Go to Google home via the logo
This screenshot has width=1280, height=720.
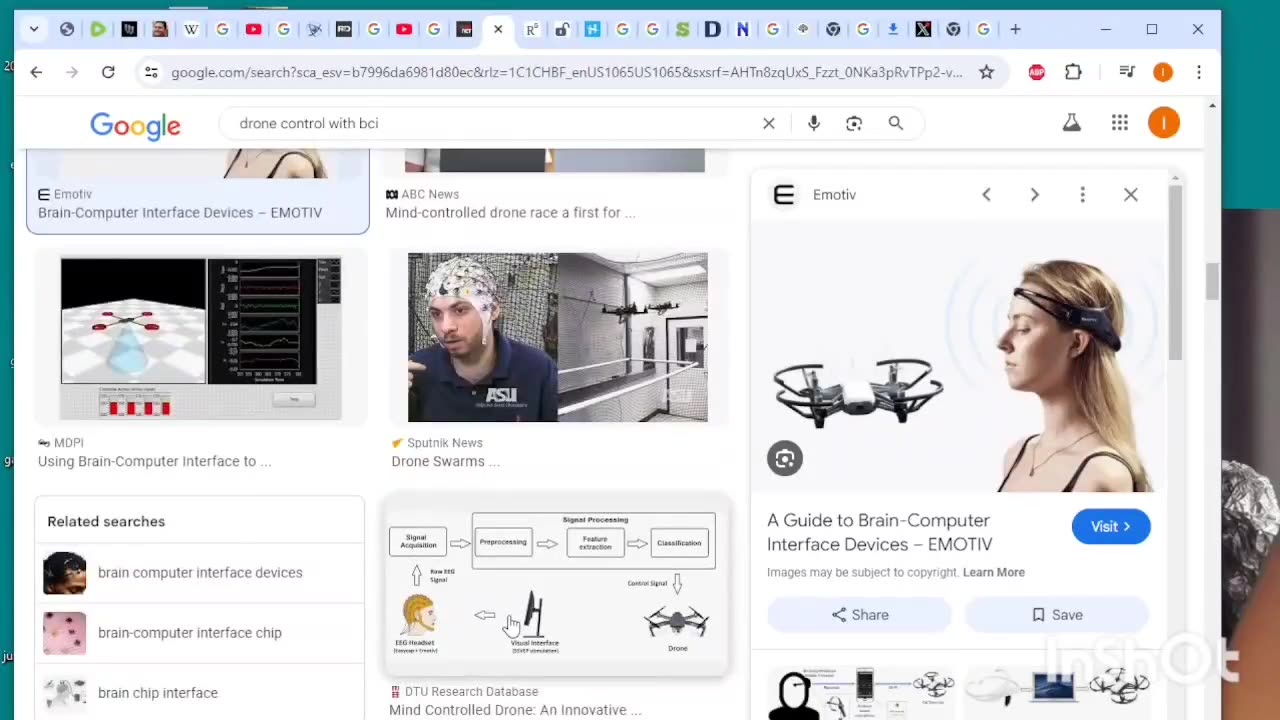click(135, 125)
